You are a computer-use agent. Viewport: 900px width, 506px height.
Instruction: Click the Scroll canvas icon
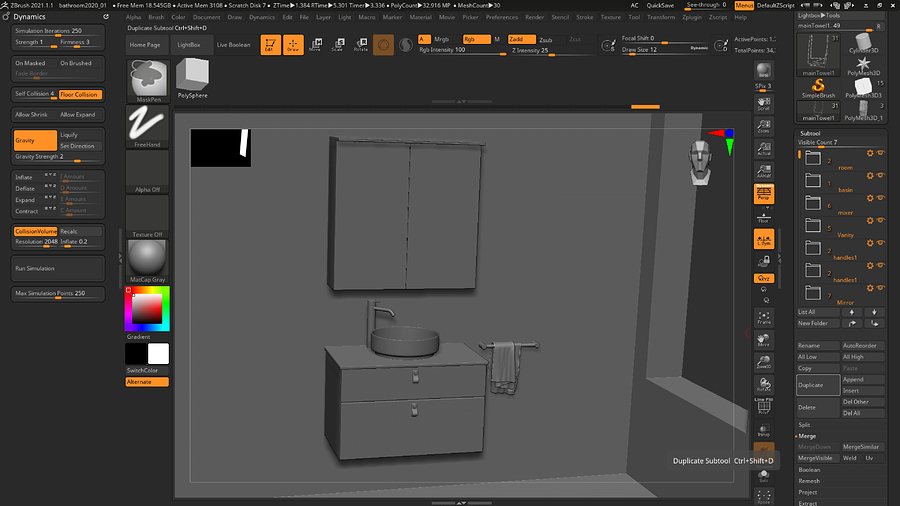coord(764,103)
